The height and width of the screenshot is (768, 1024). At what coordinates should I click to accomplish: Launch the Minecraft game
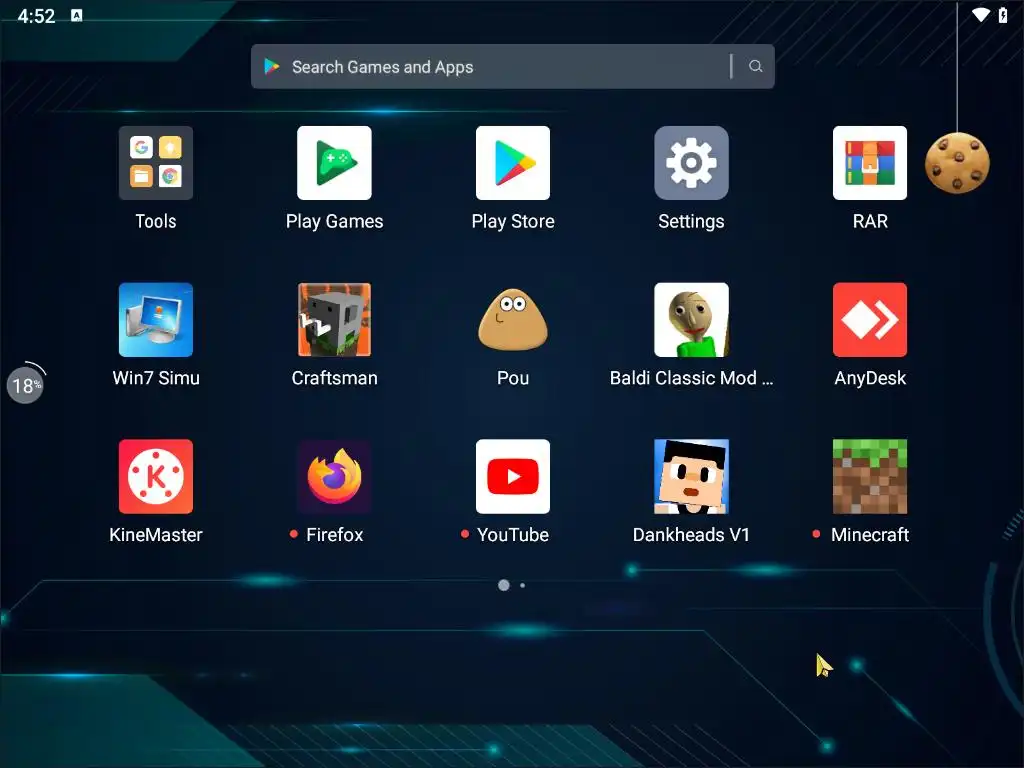click(870, 476)
